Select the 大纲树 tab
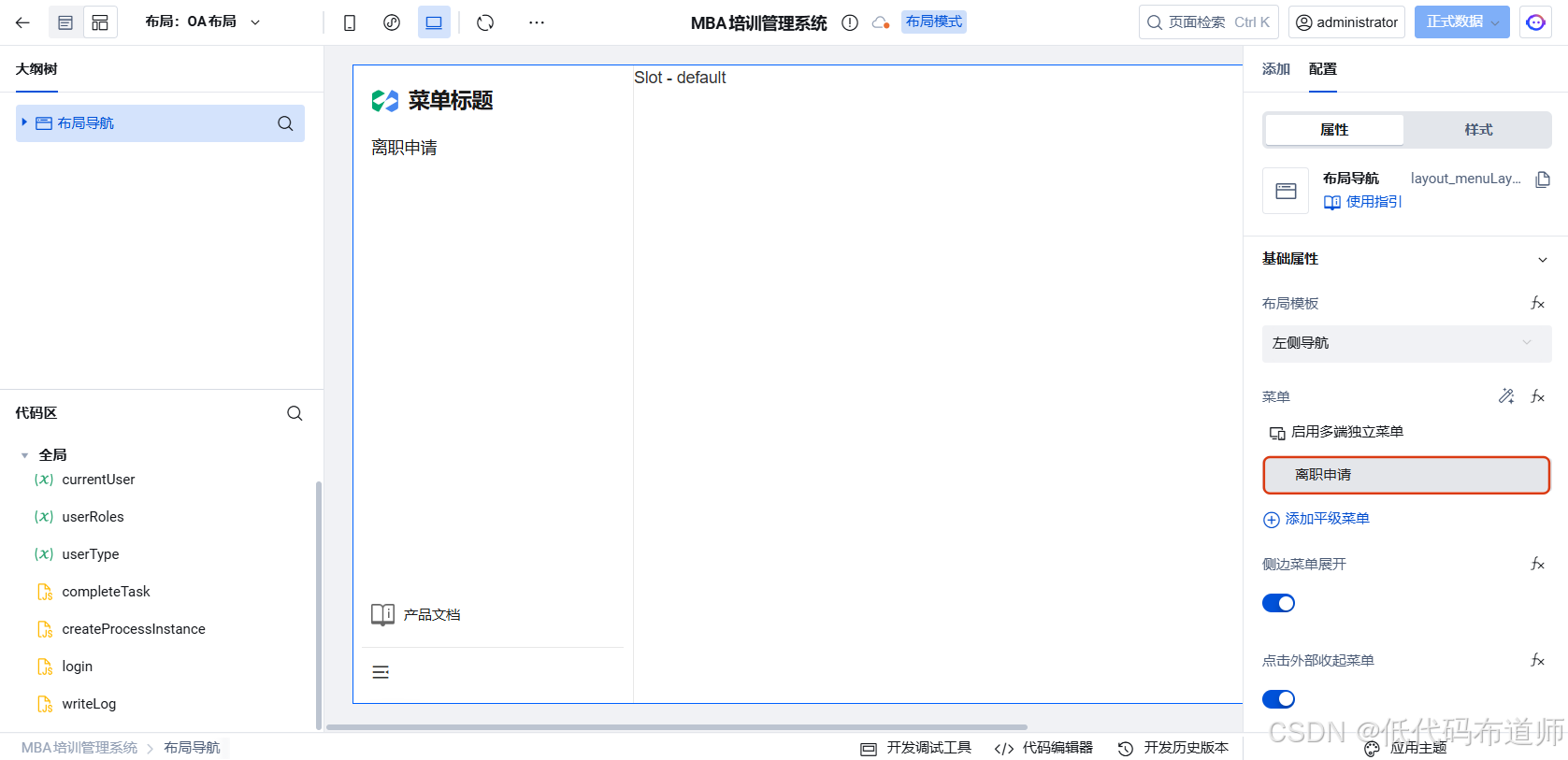The image size is (1568, 760). point(36,69)
